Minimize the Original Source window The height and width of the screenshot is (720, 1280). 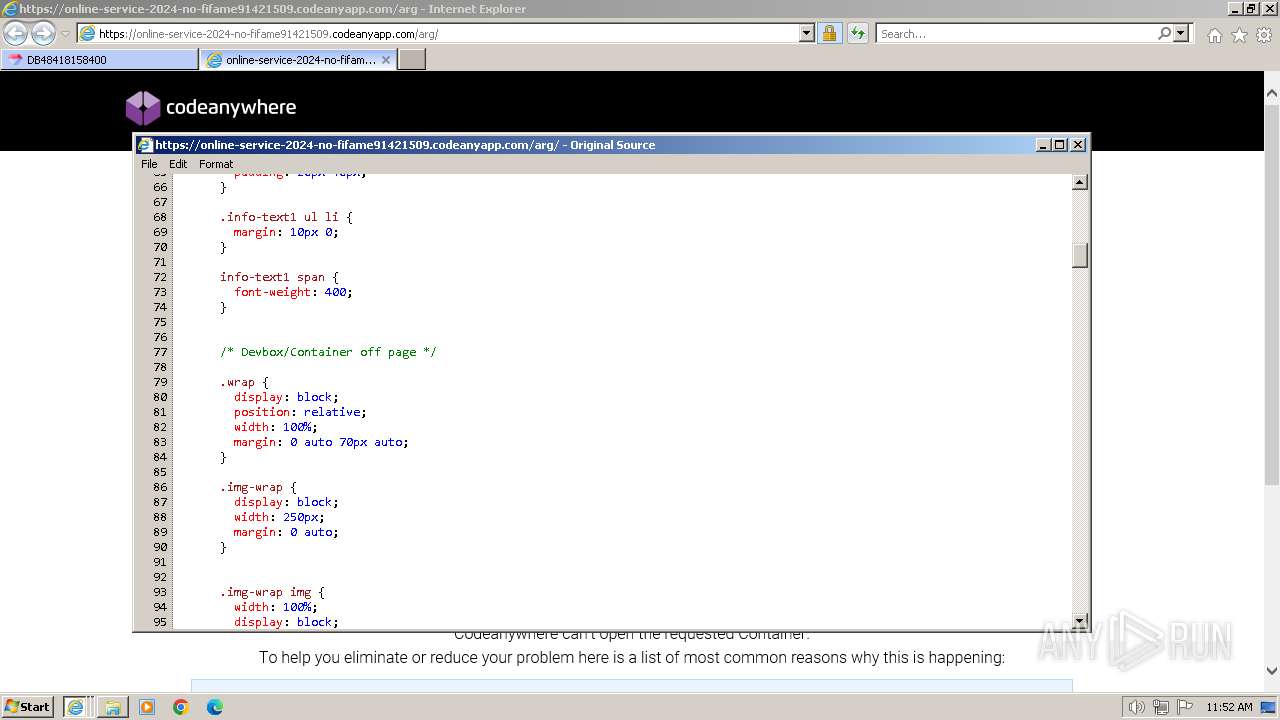click(x=1044, y=145)
